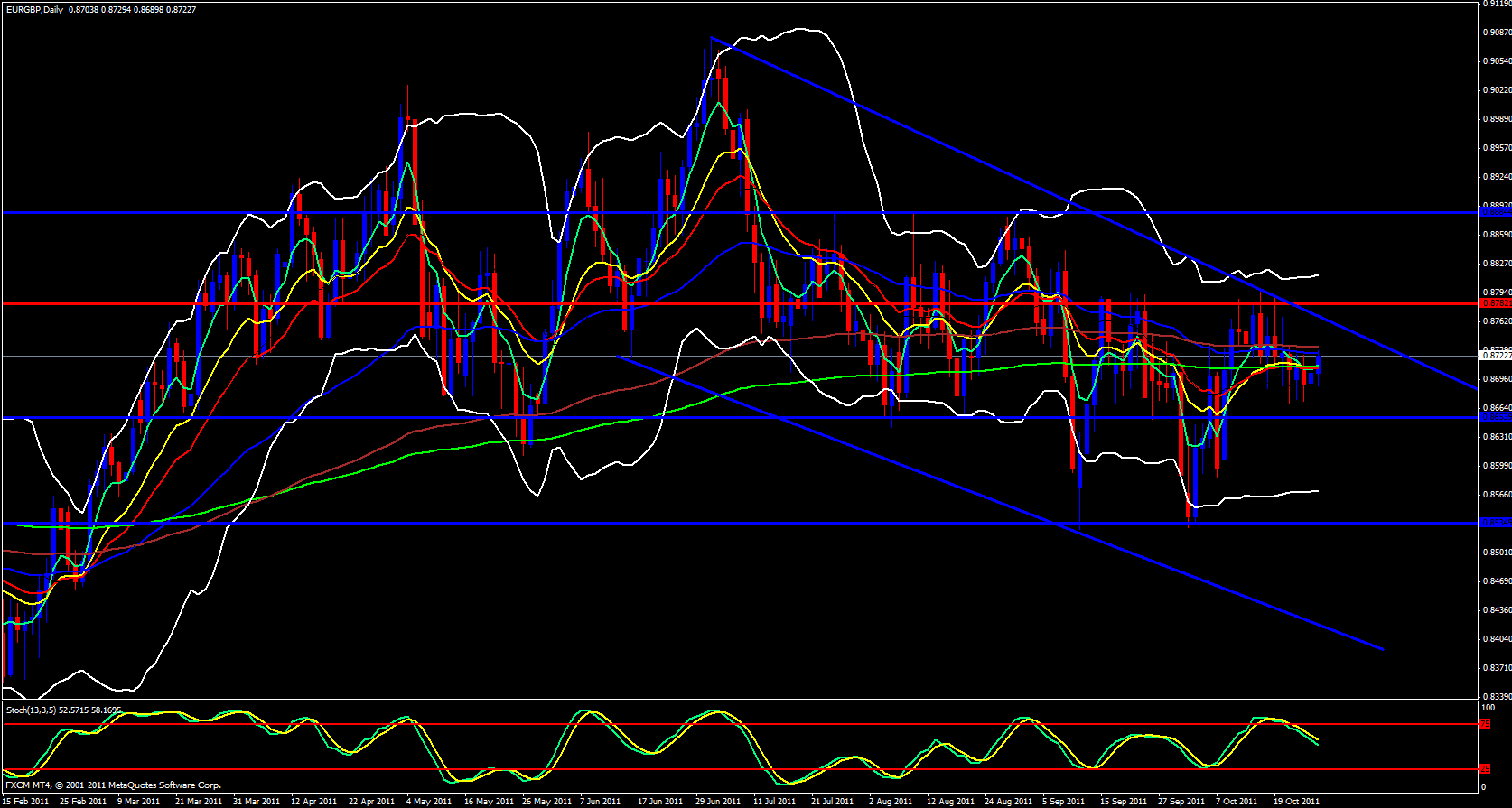This screenshot has height=808, width=1512.
Task: Click the 0.88270 price axis label
Action: (x=1497, y=264)
